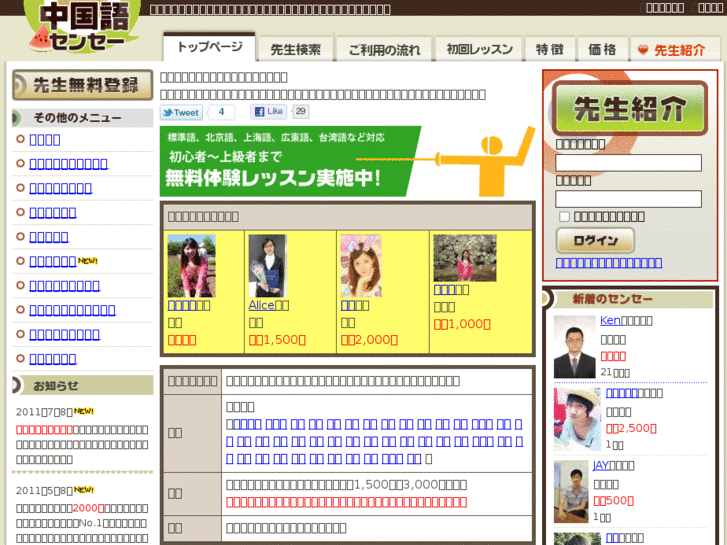Click the Facebook Like button
Screen dimensions: 727x545
(268, 111)
